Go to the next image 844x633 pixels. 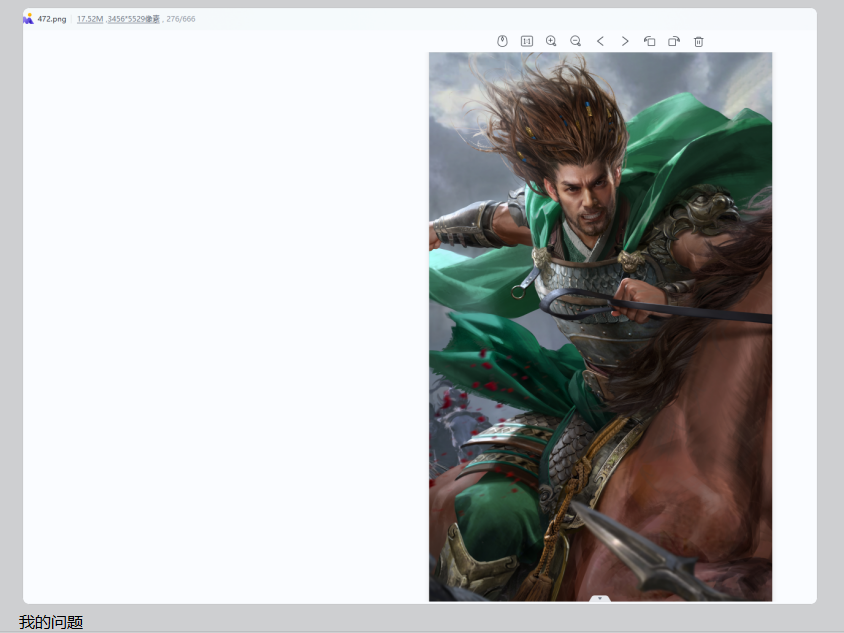point(625,41)
